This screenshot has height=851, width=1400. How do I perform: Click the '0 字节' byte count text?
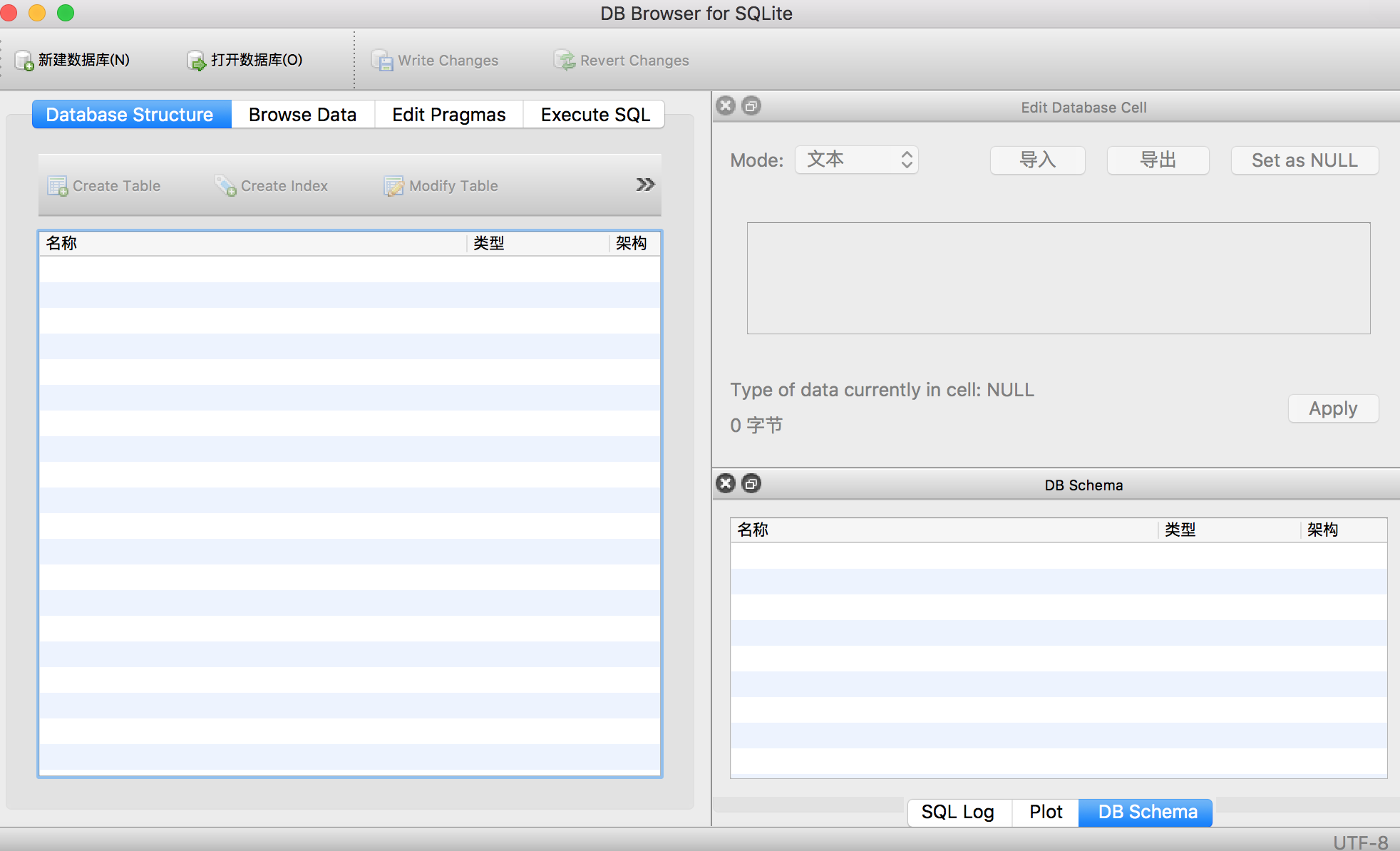756,425
